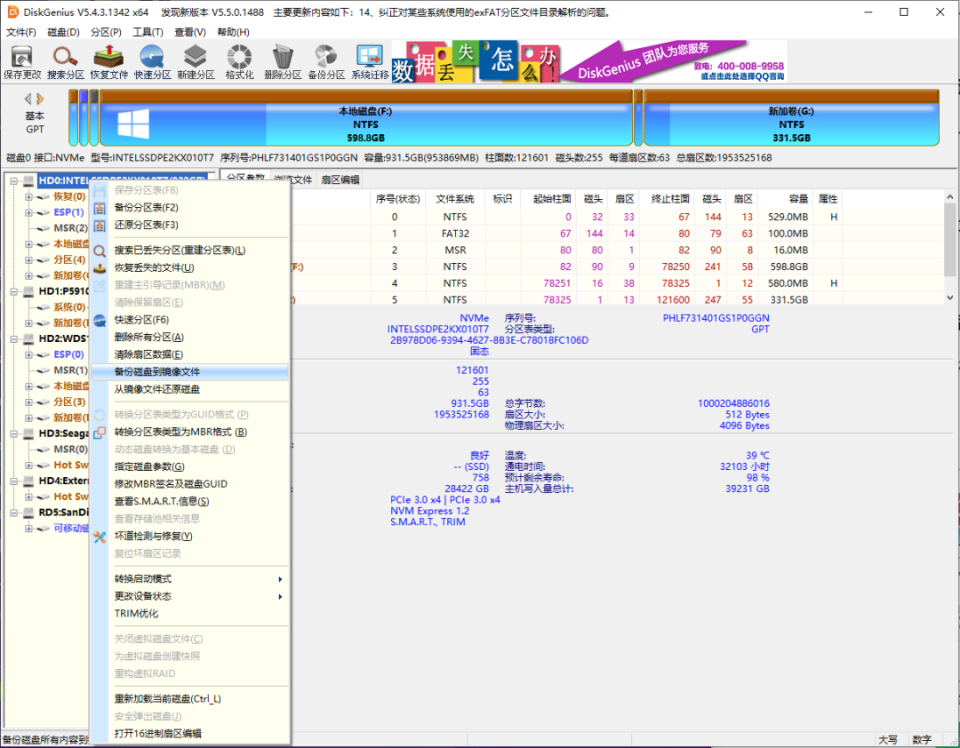Collapse the HD2:WDS disk tree node
The width and height of the screenshot is (960, 748).
pos(13,338)
